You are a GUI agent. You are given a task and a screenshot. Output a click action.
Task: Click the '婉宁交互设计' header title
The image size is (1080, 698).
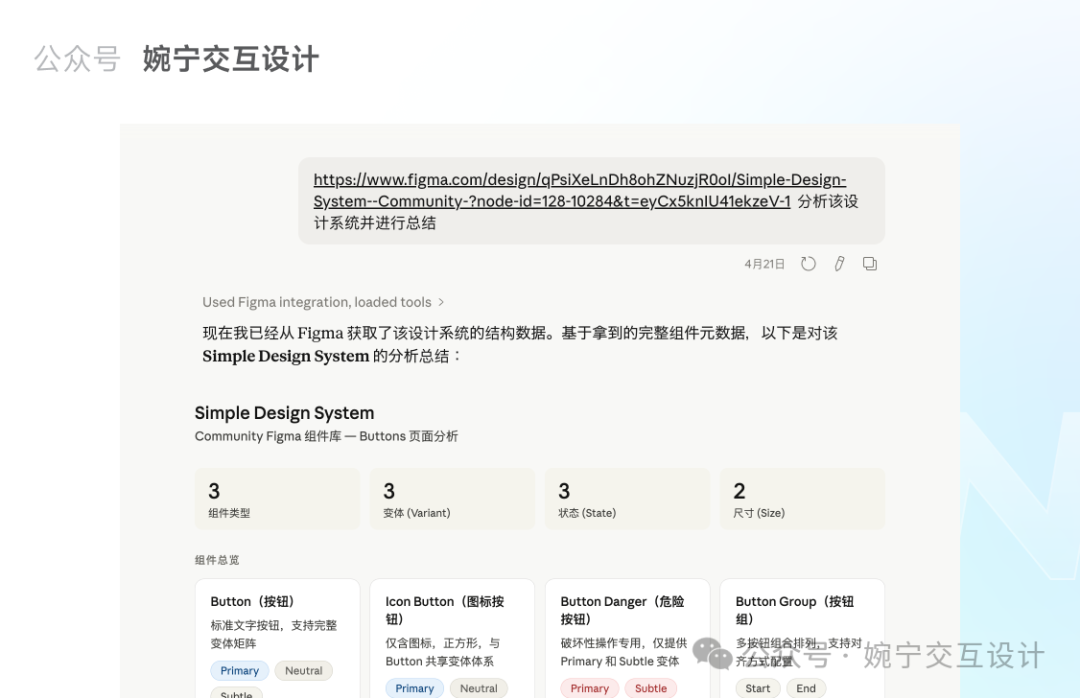(231, 59)
